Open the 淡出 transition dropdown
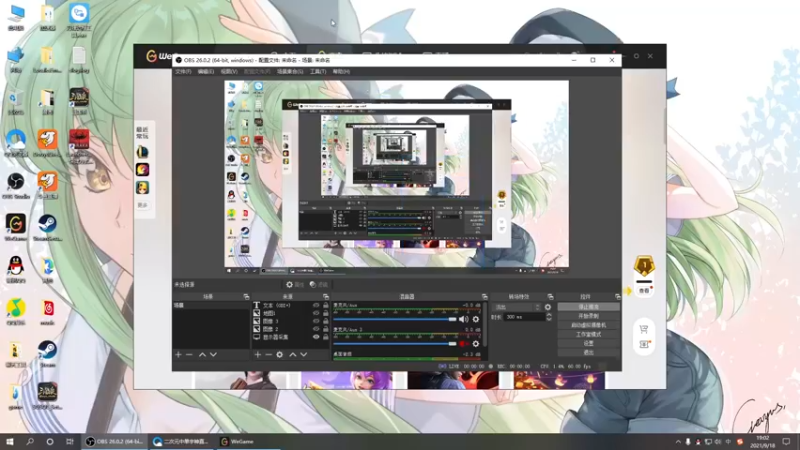The image size is (800, 450). coord(516,307)
